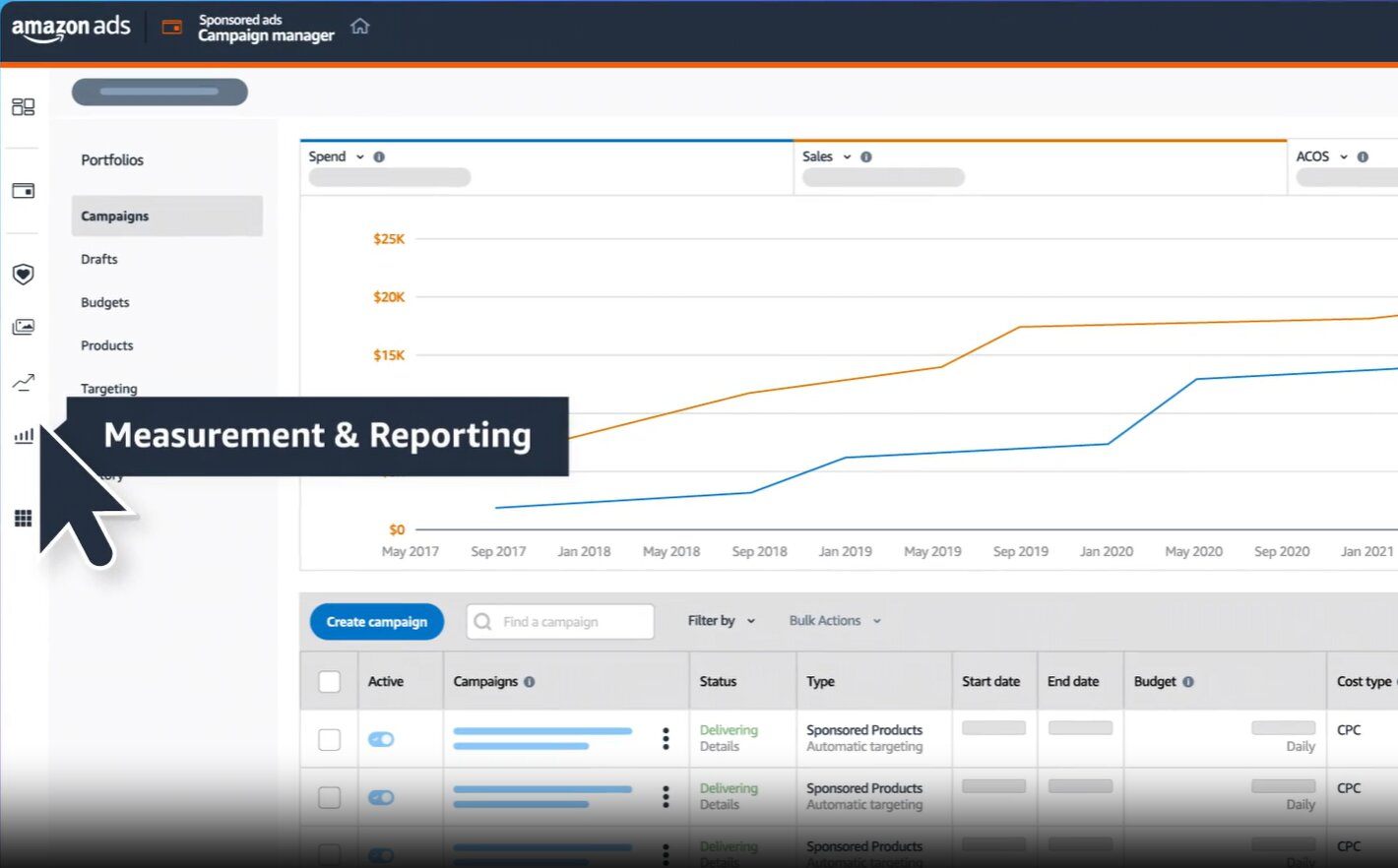Select the trending line insights icon
The image size is (1398, 868).
[23, 382]
